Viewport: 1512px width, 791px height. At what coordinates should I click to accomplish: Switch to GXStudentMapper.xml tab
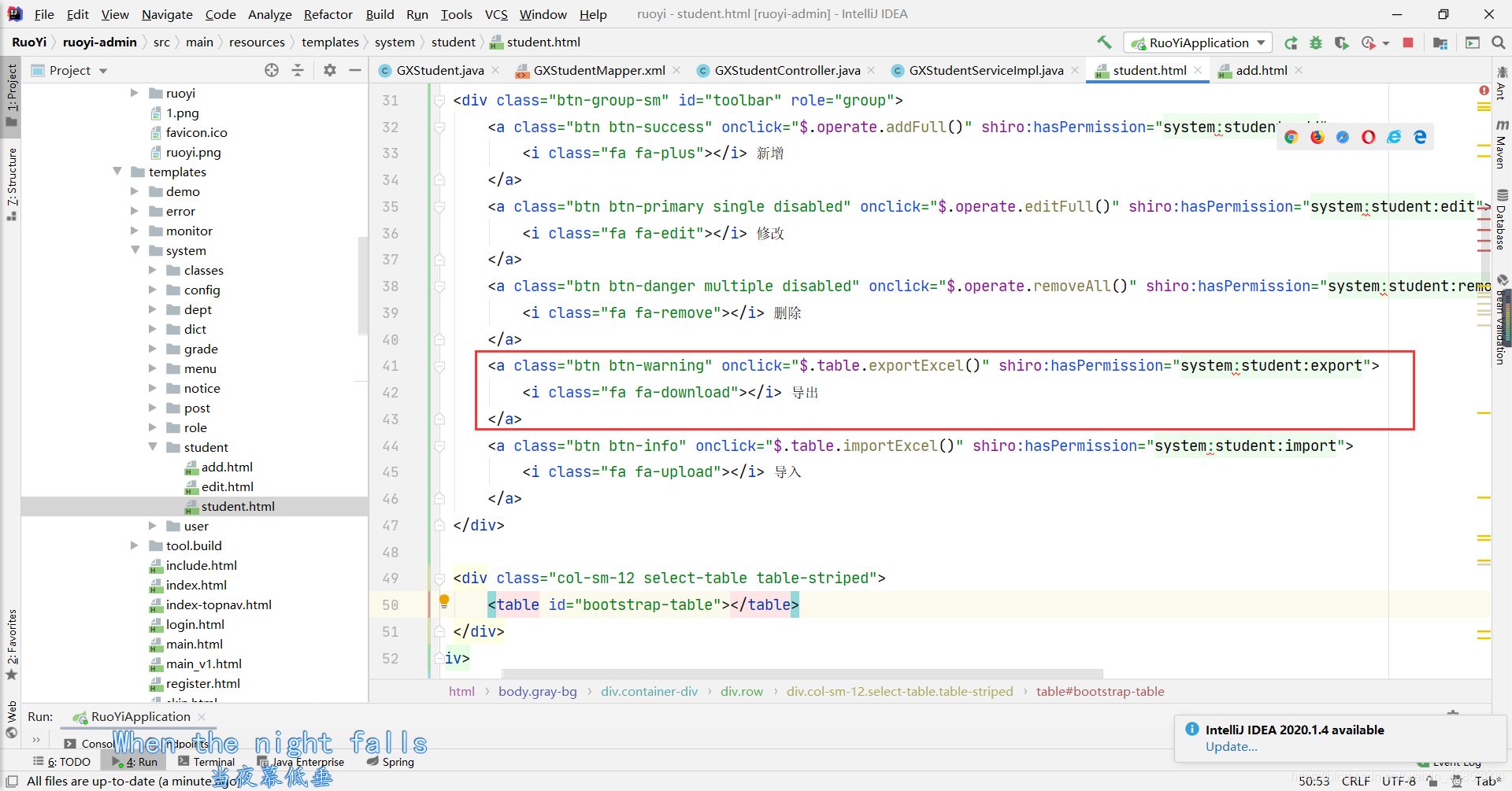tap(598, 70)
